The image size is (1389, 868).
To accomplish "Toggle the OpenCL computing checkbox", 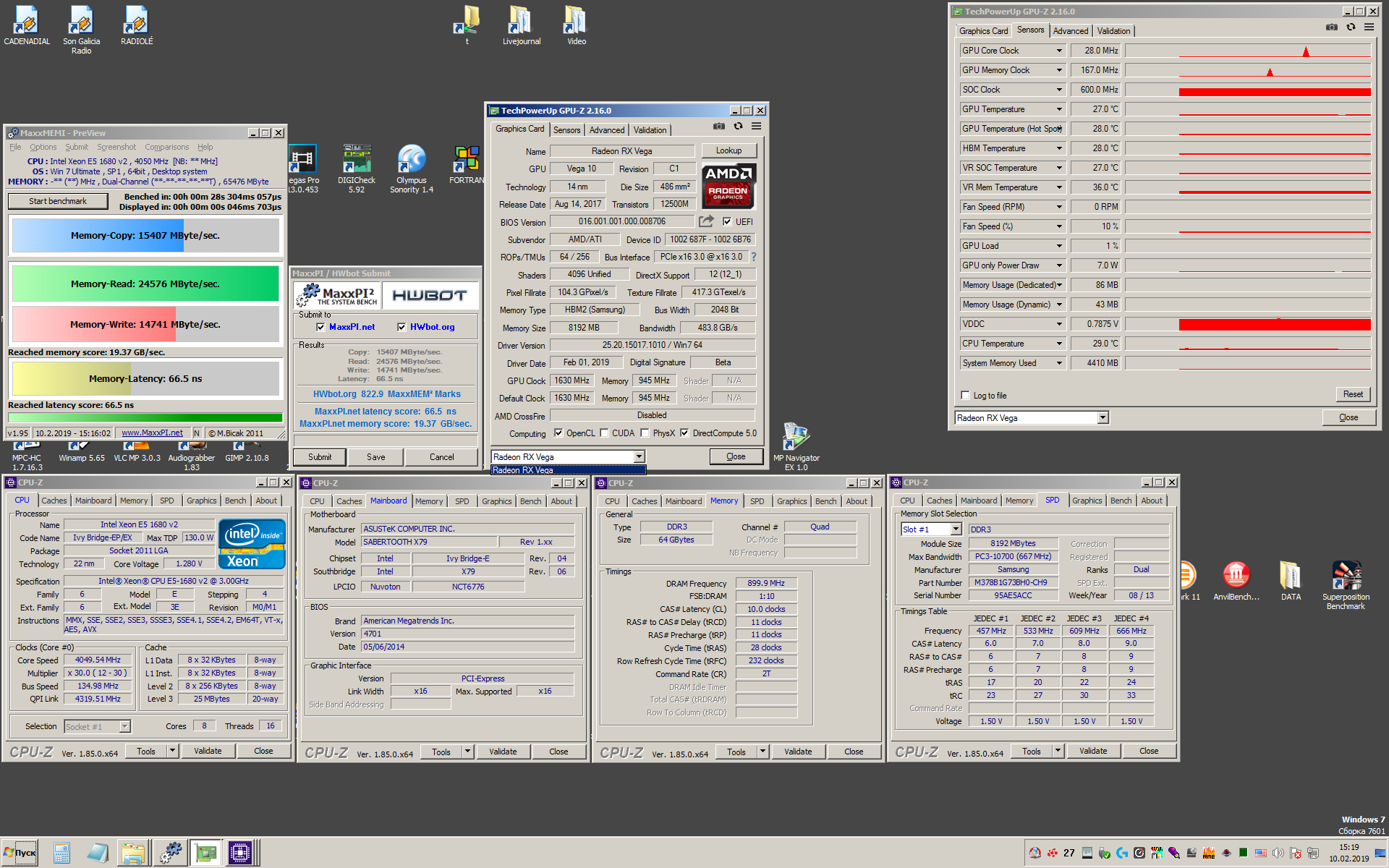I will click(x=558, y=433).
